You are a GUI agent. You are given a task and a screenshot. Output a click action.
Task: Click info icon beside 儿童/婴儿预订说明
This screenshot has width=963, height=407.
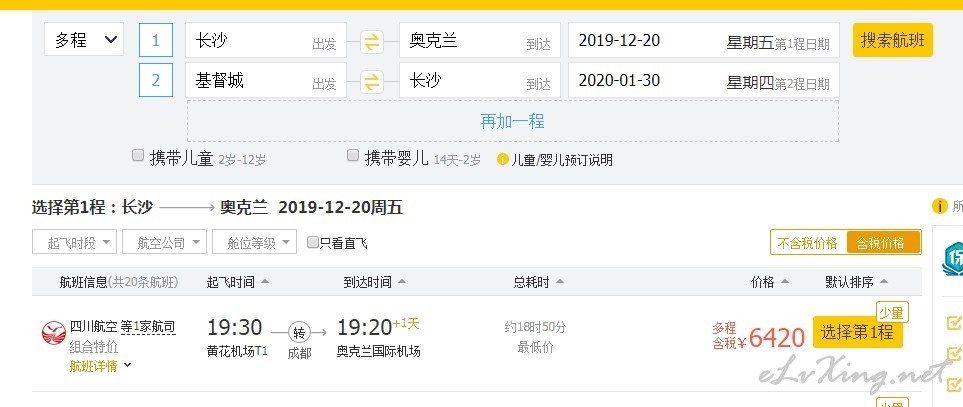[503, 160]
